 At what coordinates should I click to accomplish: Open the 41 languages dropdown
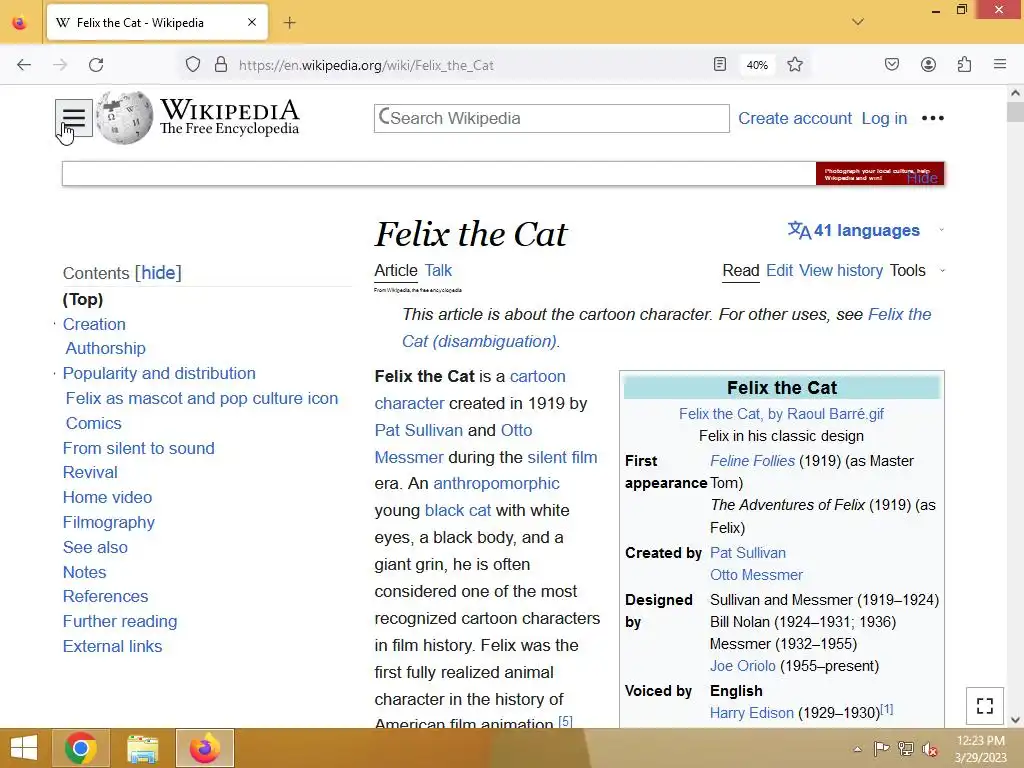865,230
